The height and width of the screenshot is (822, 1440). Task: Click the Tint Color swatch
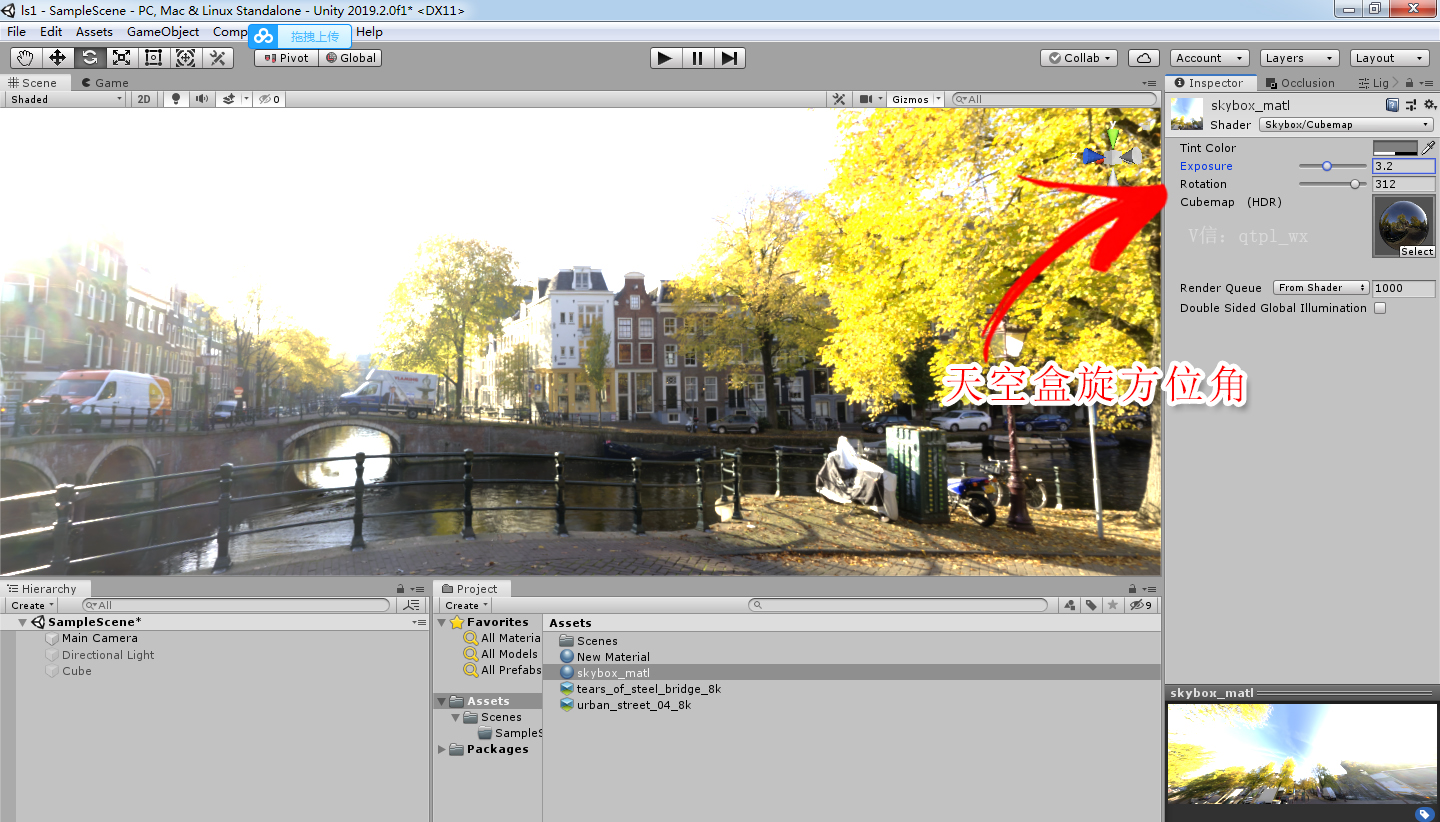1396,148
